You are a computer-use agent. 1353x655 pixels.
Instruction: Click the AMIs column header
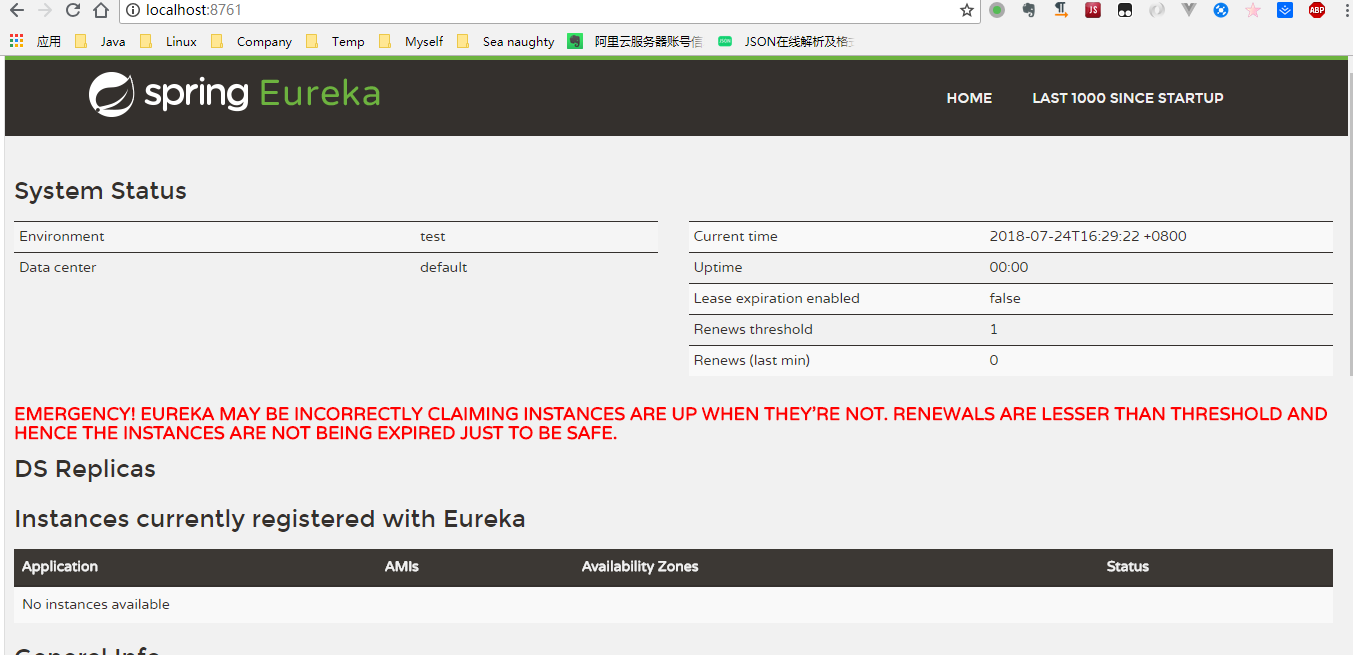tap(402, 567)
